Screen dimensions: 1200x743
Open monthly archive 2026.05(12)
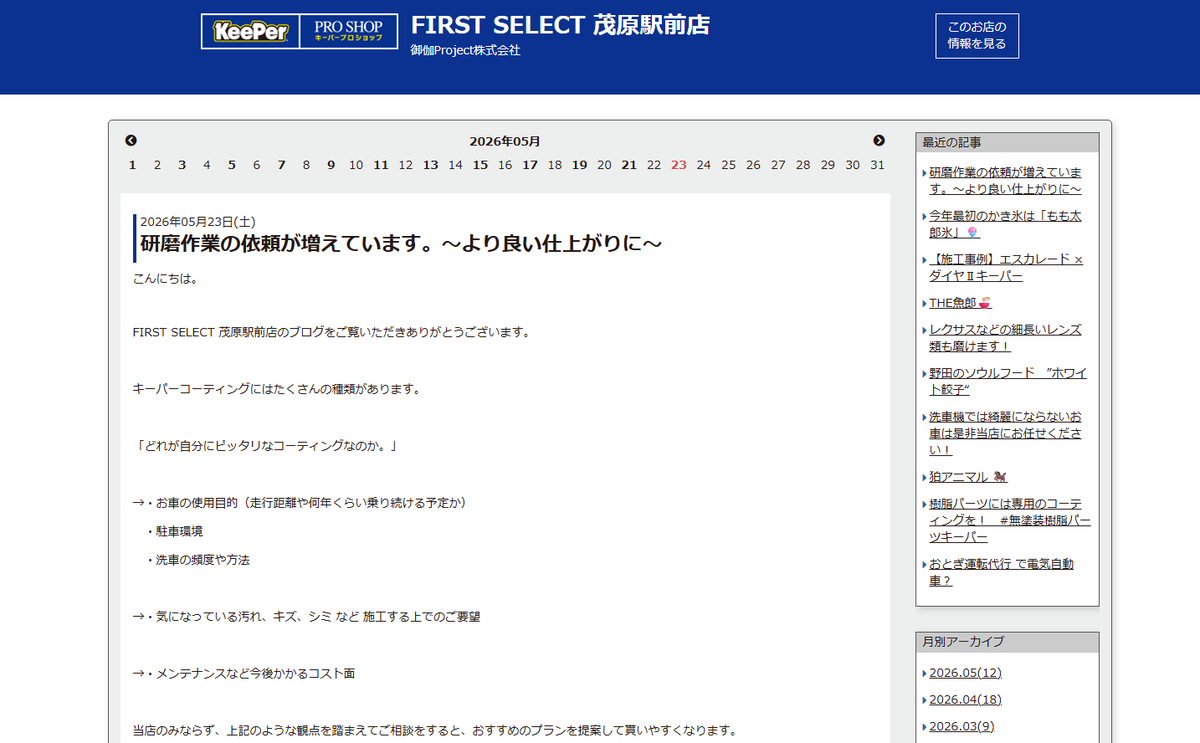pos(965,673)
